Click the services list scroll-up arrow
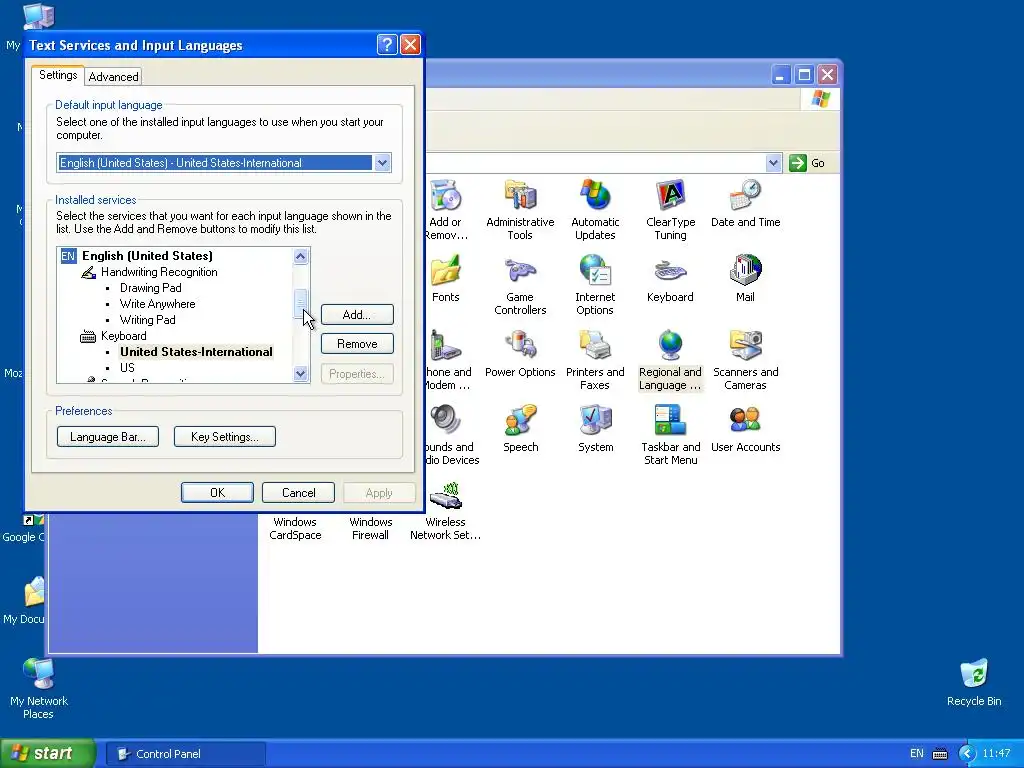Image resolution: width=1024 pixels, height=768 pixels. (300, 256)
